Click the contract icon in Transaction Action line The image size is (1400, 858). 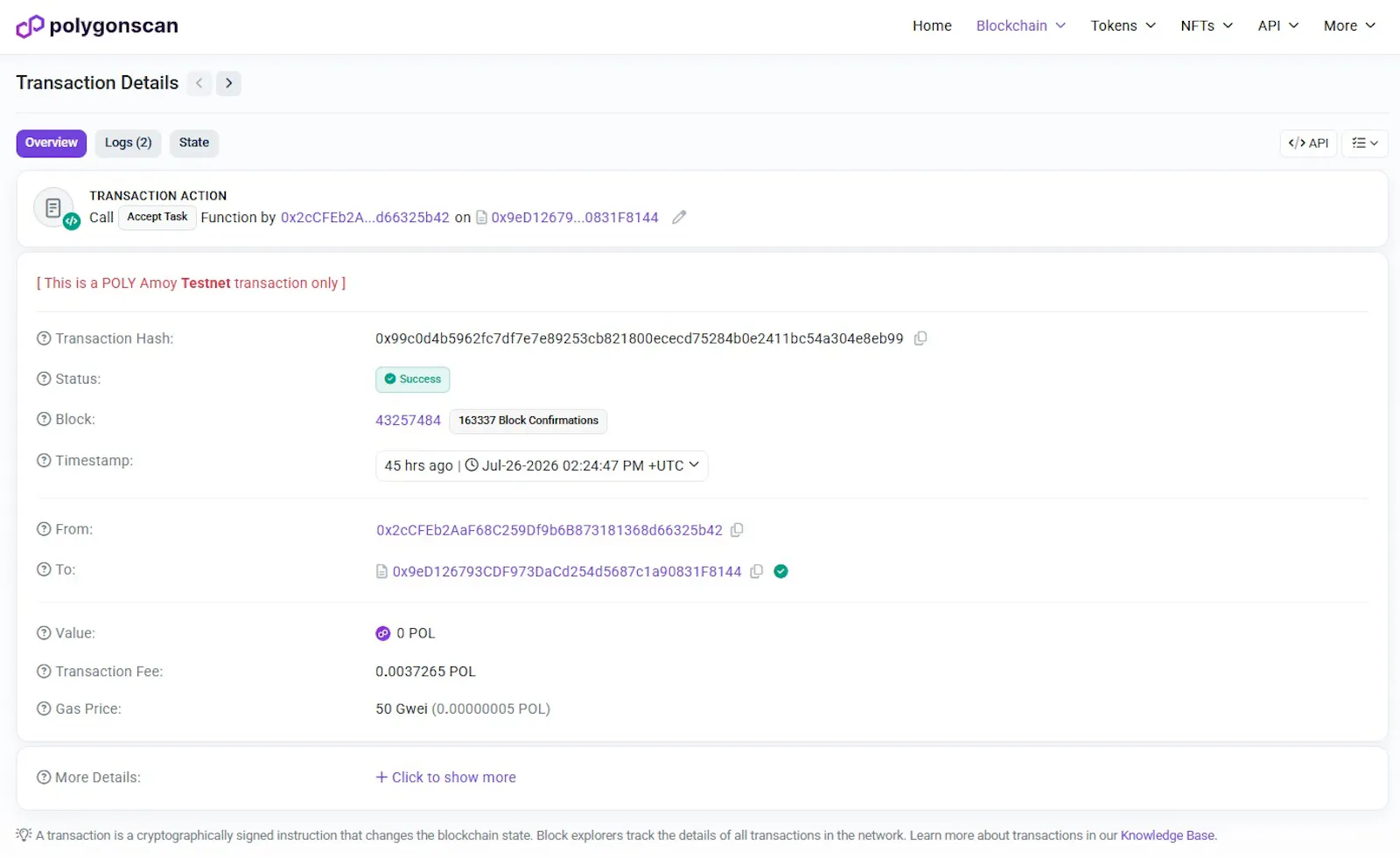481,218
